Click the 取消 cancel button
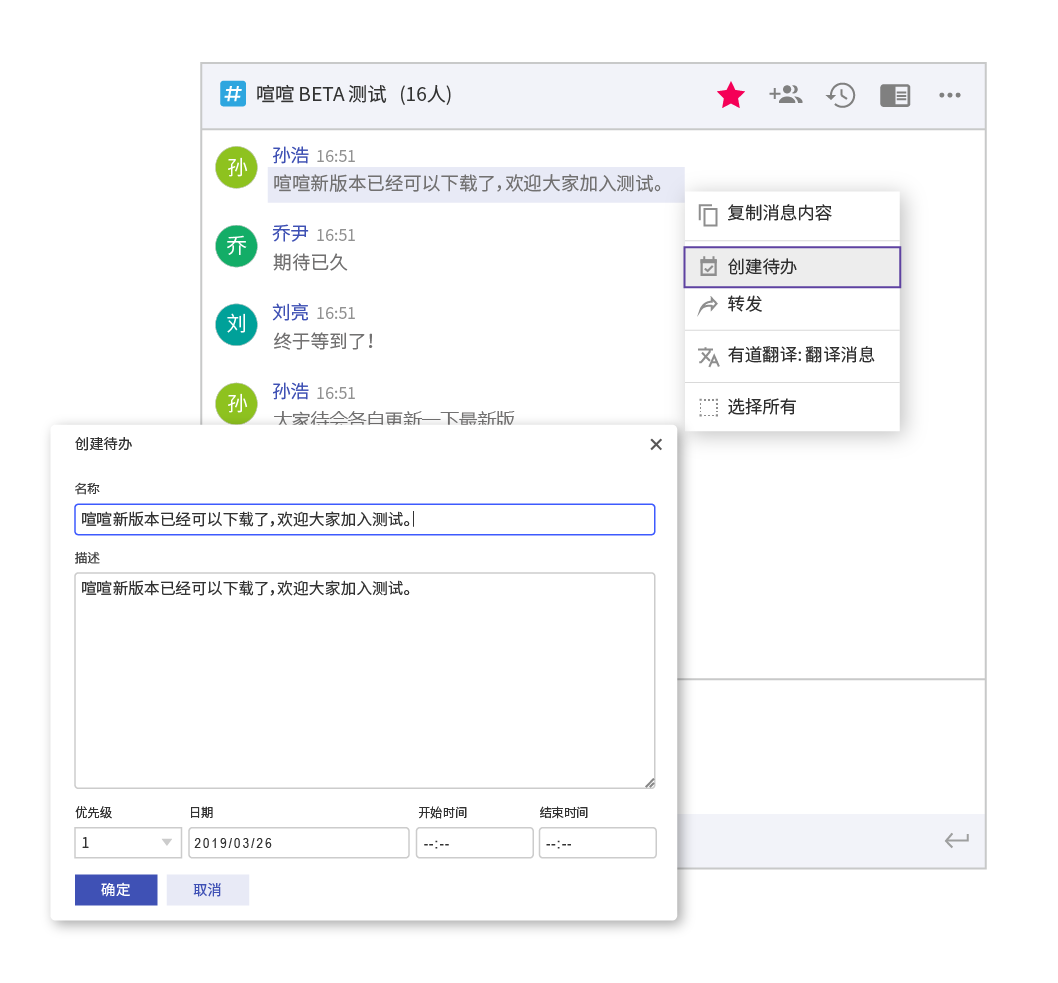The width and height of the screenshot is (1058, 983). coord(208,890)
